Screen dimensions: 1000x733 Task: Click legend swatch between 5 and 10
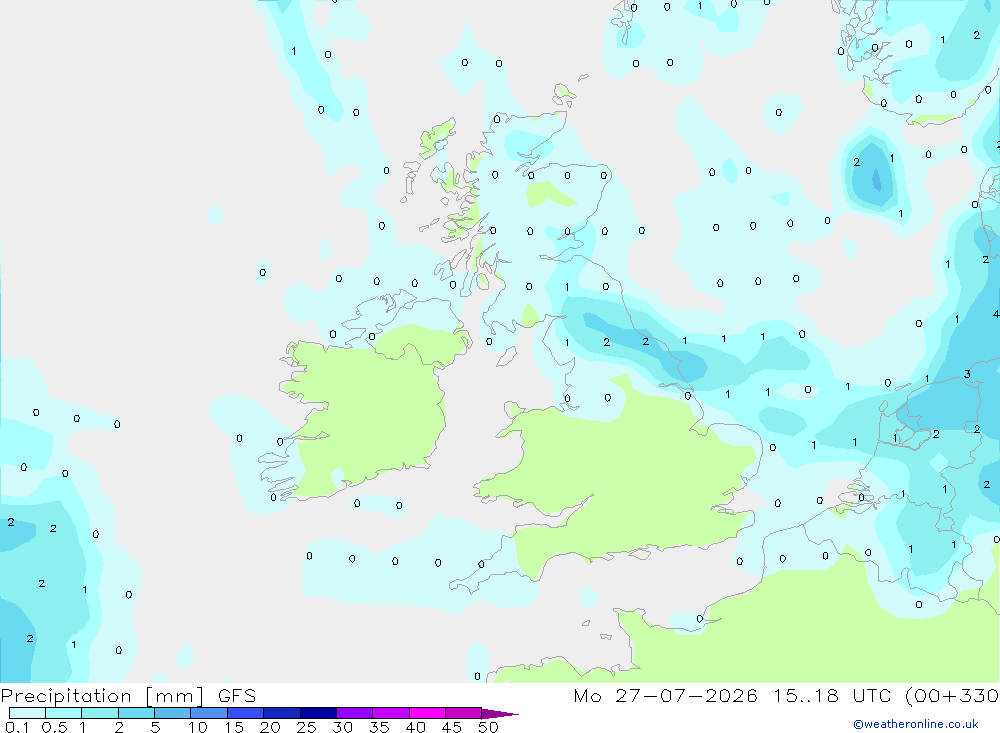(172, 713)
